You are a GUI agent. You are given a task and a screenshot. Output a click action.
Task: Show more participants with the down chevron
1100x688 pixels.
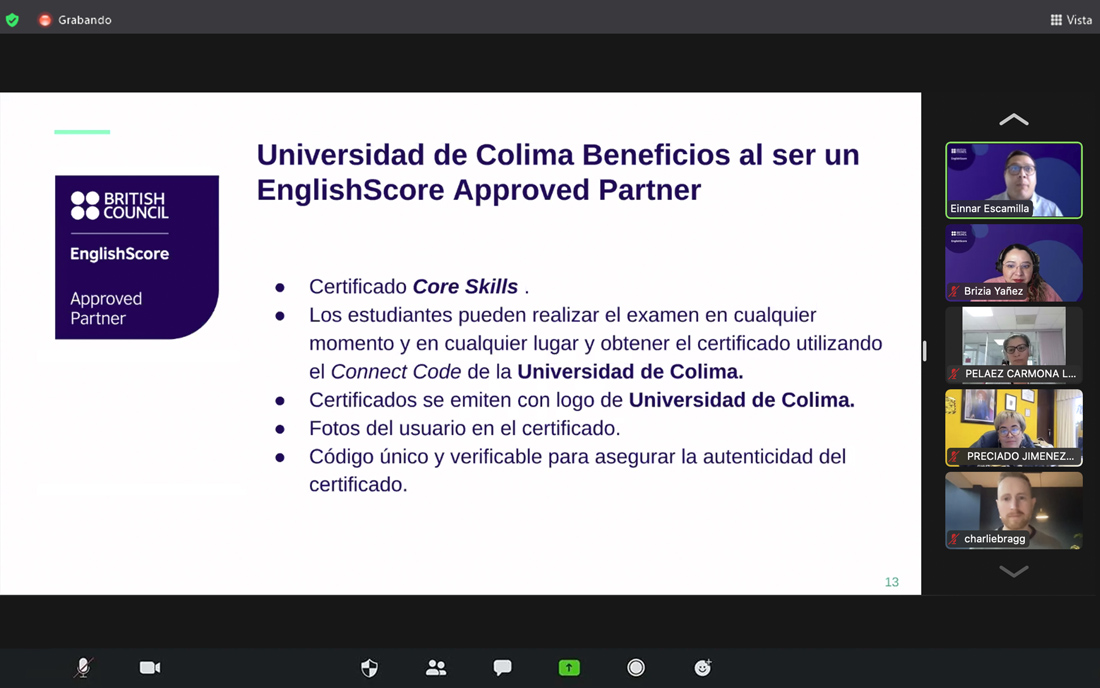(x=1014, y=571)
